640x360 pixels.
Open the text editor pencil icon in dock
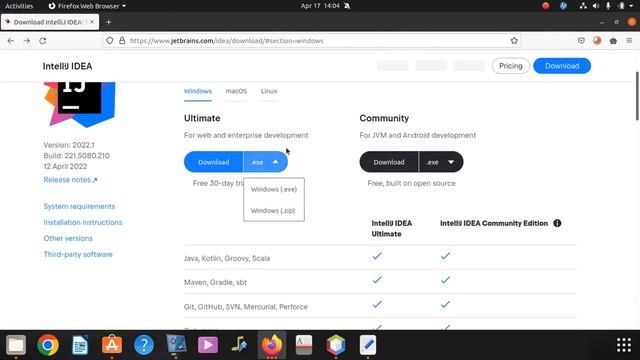click(368, 345)
